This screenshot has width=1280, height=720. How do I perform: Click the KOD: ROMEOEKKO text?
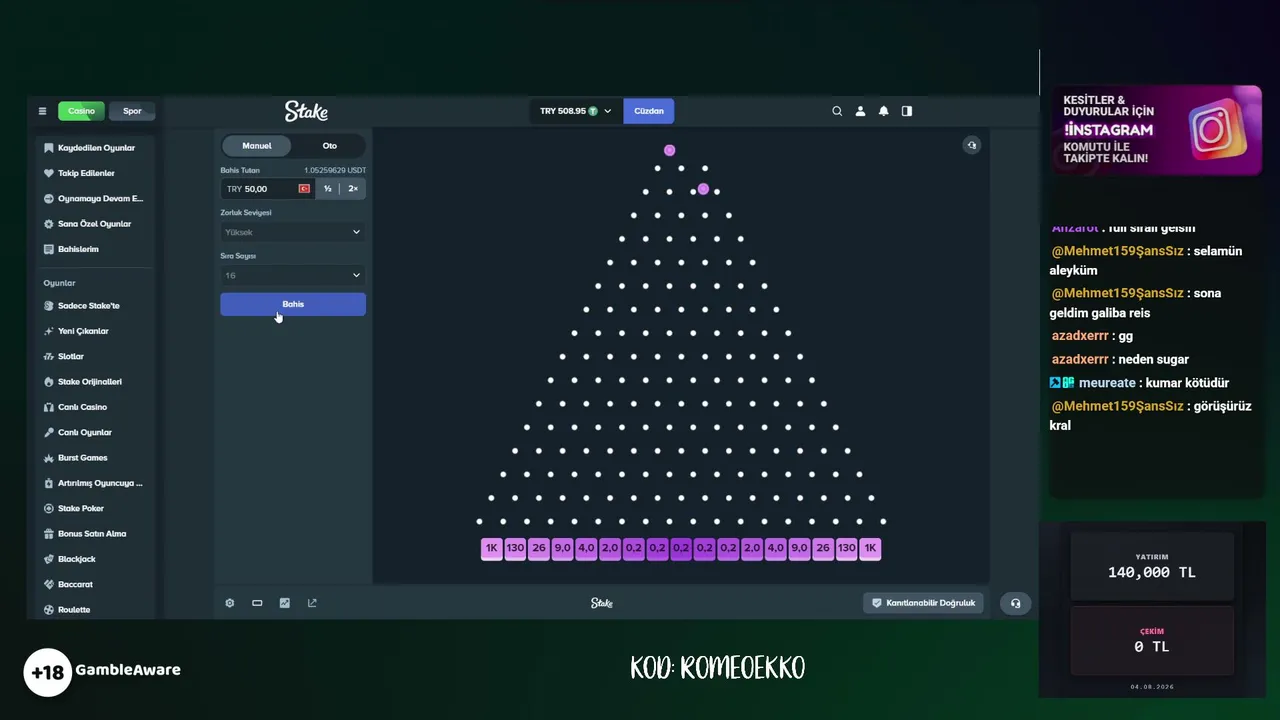[717, 668]
